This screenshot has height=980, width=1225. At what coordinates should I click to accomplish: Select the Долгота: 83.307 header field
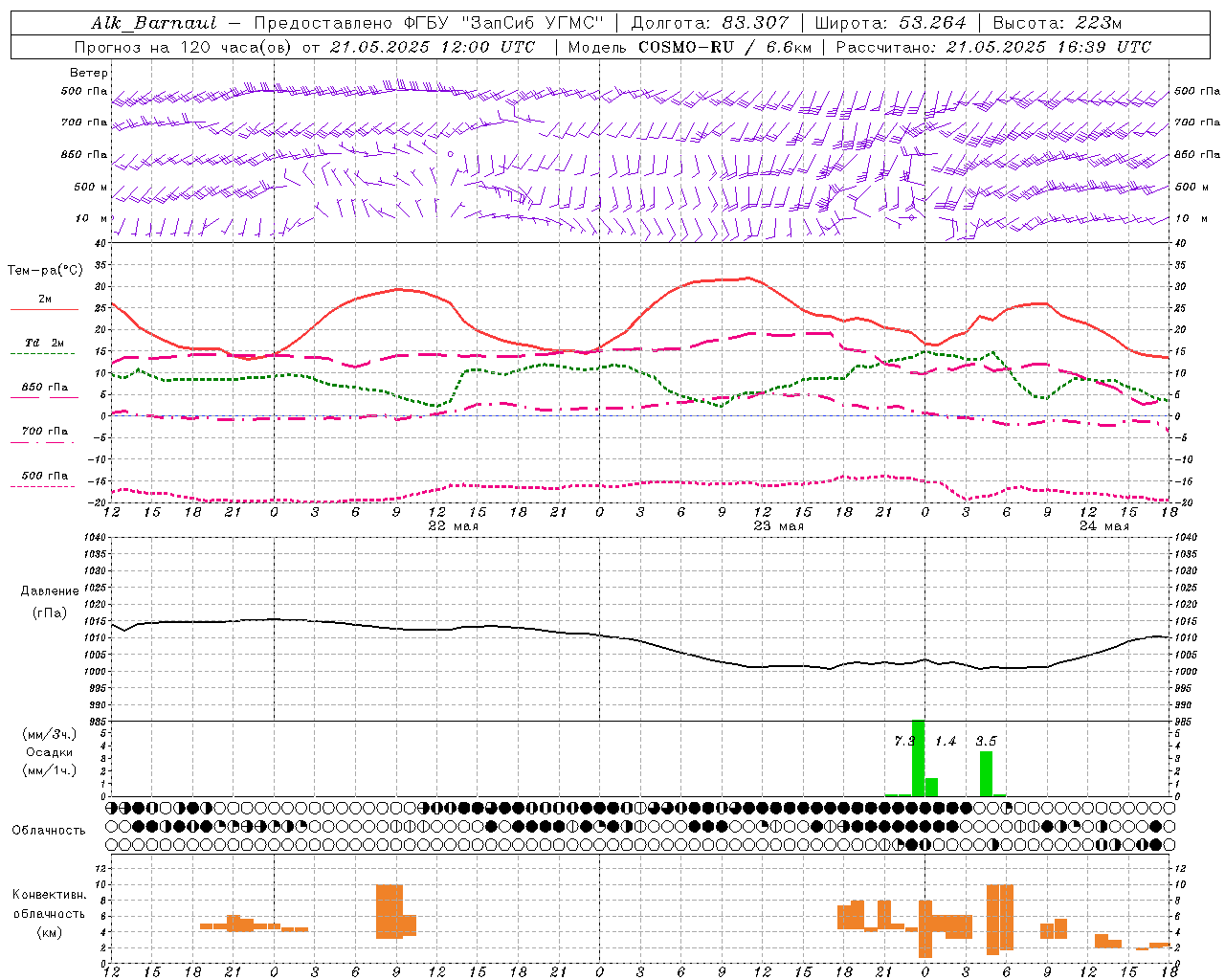pos(710,23)
